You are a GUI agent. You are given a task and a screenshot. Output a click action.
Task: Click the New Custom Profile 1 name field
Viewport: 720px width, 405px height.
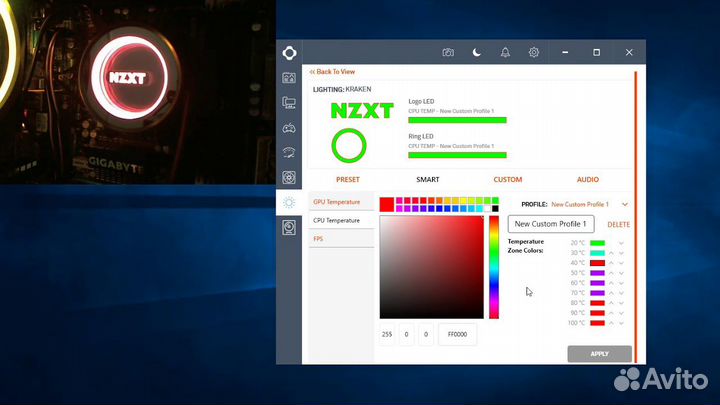pyautogui.click(x=551, y=224)
